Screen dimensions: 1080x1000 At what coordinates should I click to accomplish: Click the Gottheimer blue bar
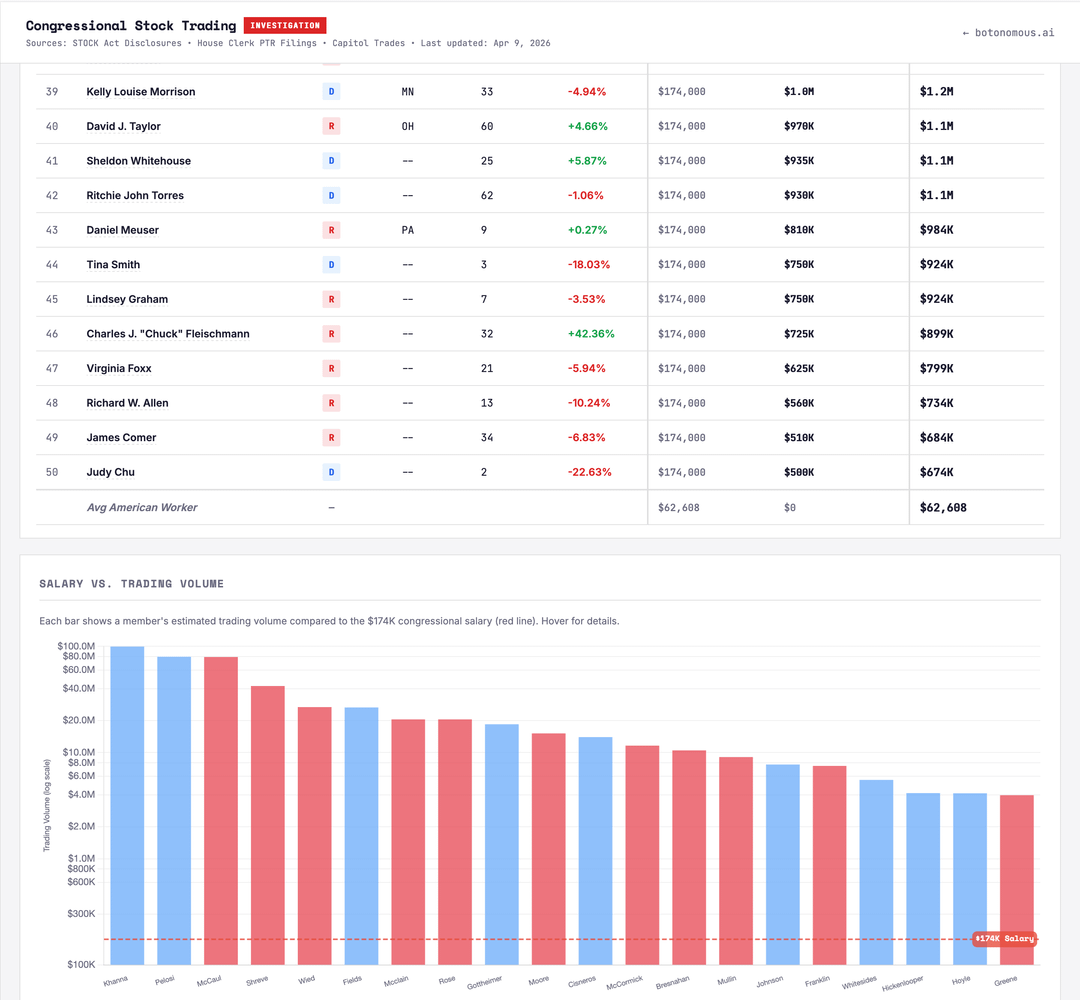coord(502,840)
